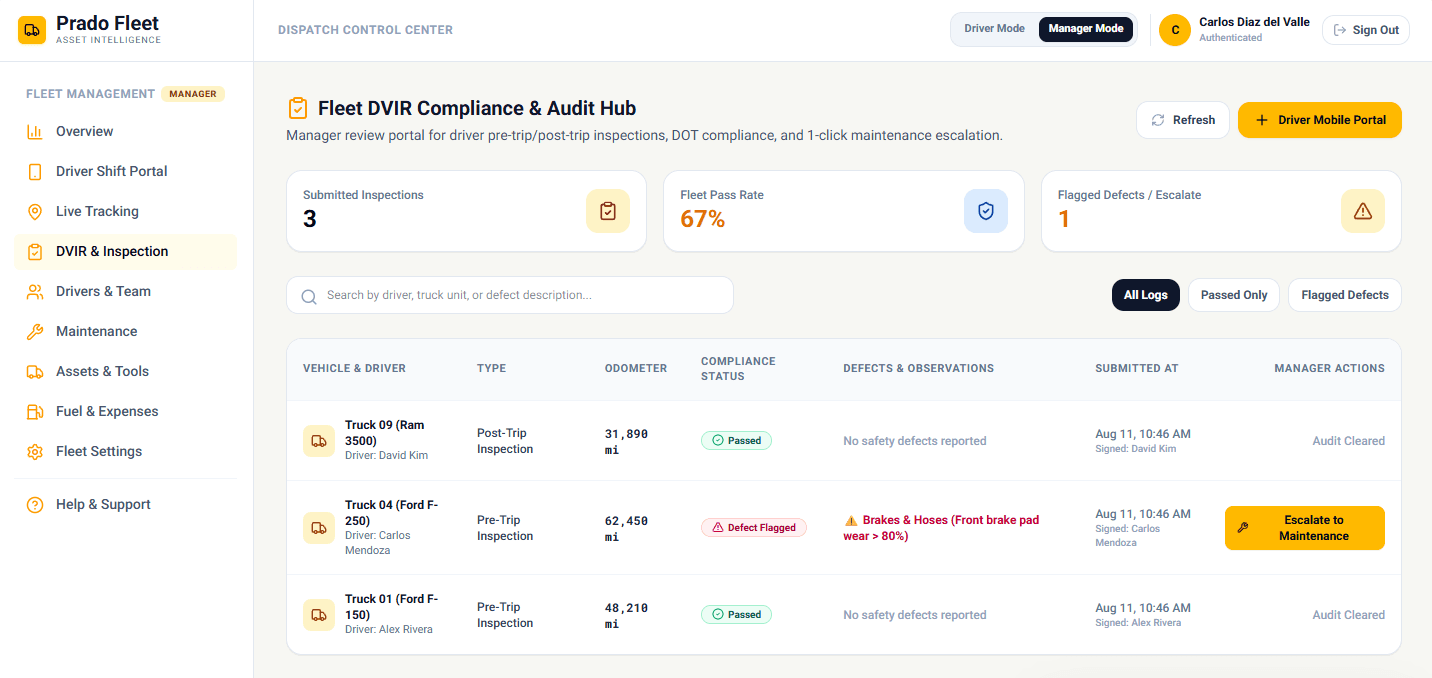The width and height of the screenshot is (1432, 678).
Task: Click the Prado Fleet truck logo icon
Action: (x=32, y=30)
